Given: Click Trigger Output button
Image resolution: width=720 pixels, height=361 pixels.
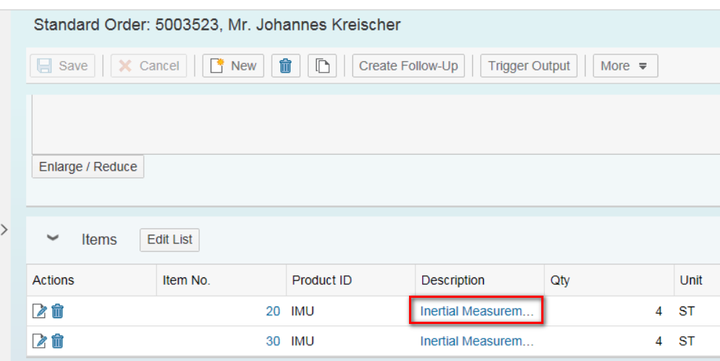Looking at the screenshot, I should click(x=529, y=66).
